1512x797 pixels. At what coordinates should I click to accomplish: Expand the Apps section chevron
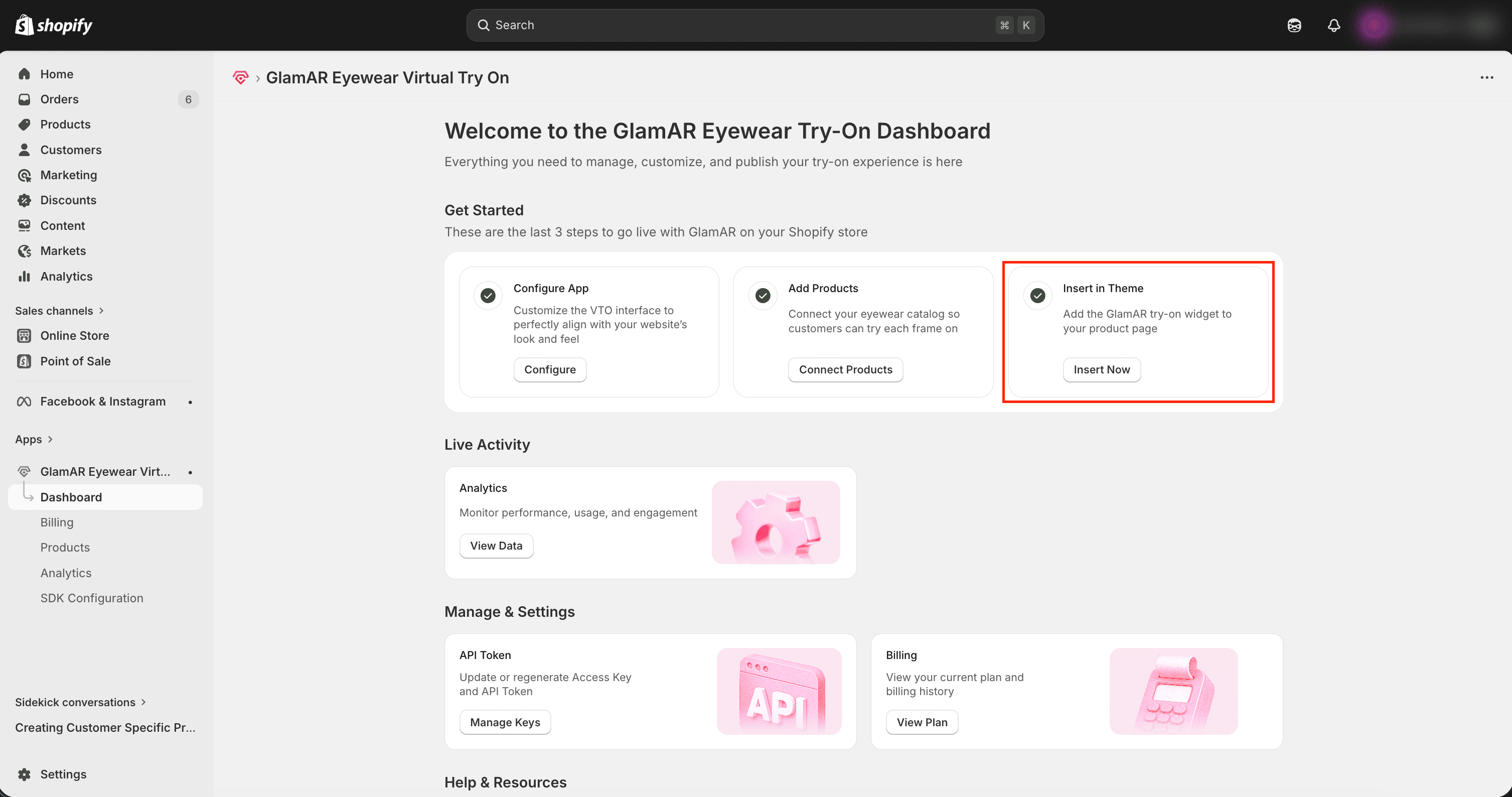(50, 439)
